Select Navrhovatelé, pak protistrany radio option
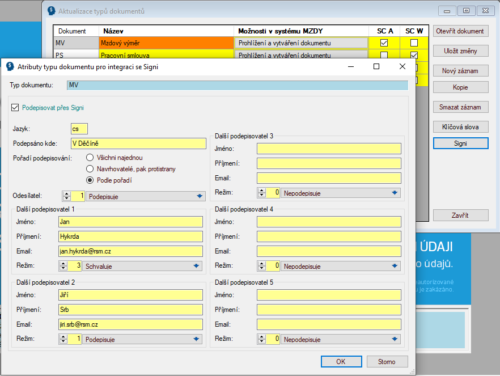This screenshot has height=376, width=500. pyautogui.click(x=90, y=169)
